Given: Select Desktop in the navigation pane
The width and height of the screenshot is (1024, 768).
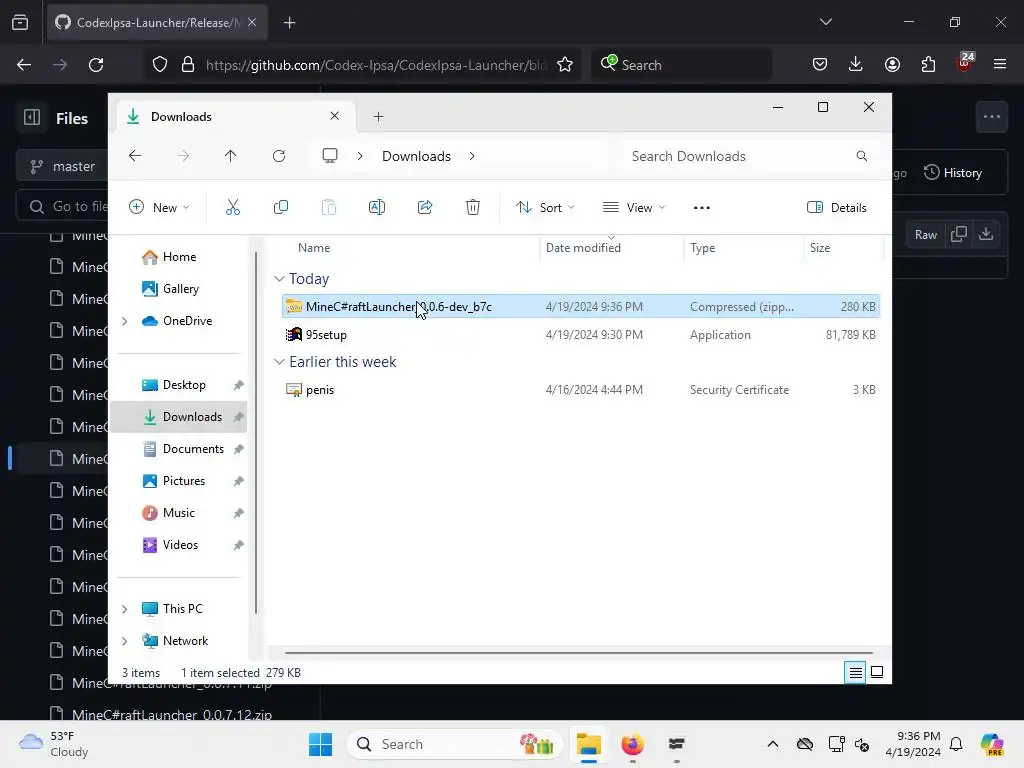Looking at the screenshot, I should [x=179, y=385].
